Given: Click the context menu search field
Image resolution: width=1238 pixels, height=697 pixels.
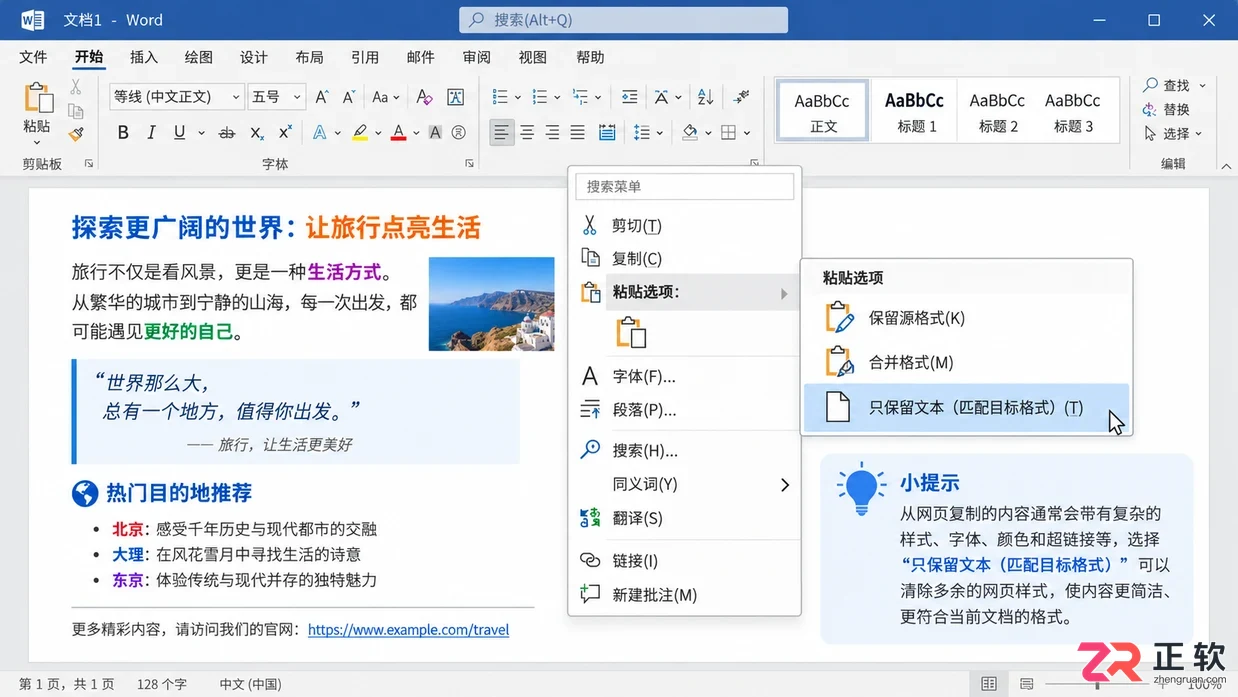Looking at the screenshot, I should [x=686, y=186].
